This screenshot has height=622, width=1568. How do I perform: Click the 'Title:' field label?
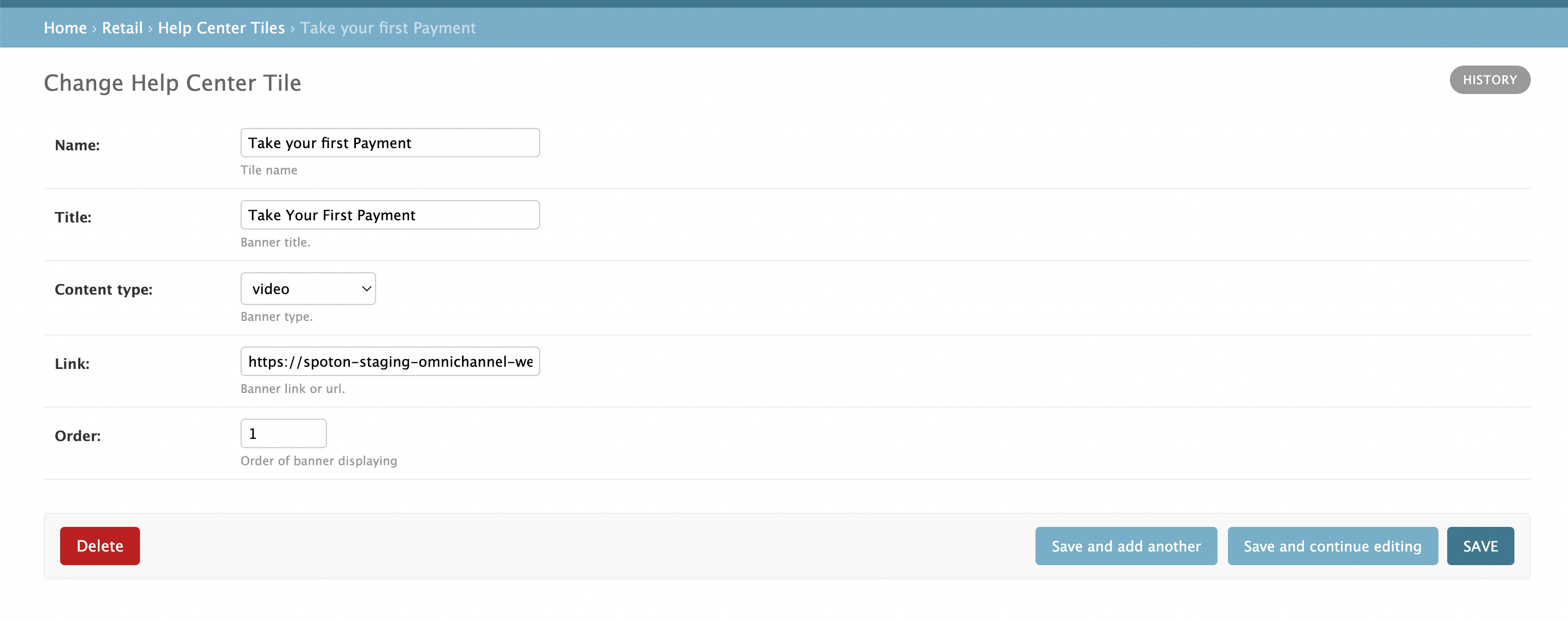(x=73, y=218)
